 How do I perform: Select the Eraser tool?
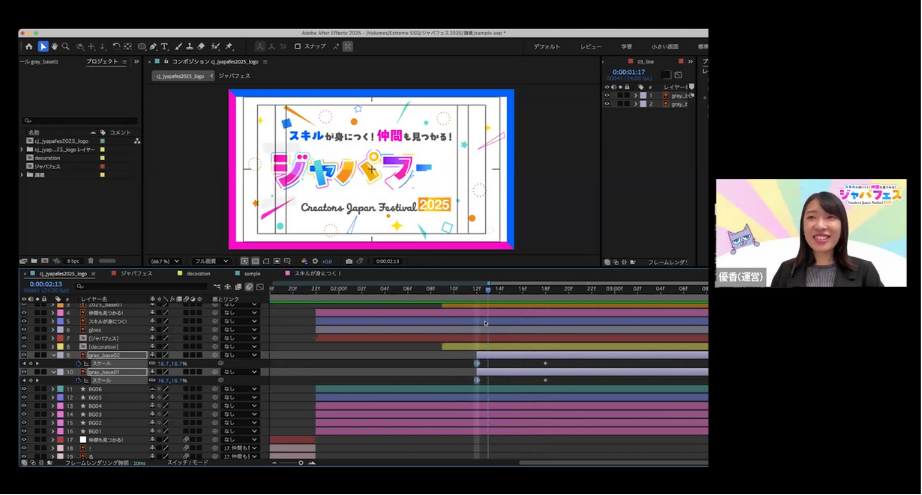(x=201, y=46)
